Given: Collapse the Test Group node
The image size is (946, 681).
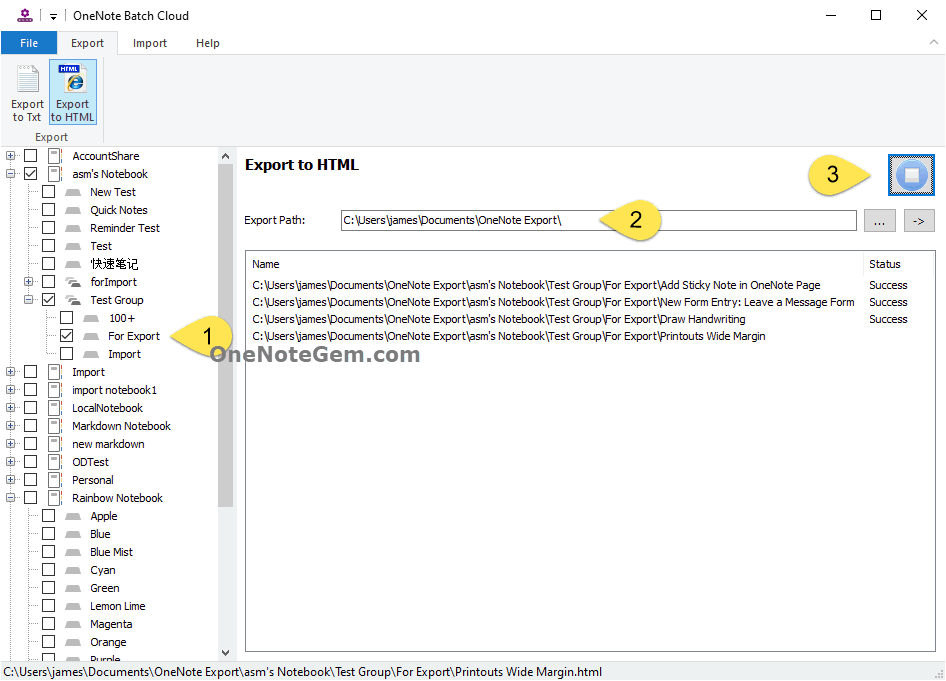Looking at the screenshot, I should [x=28, y=300].
